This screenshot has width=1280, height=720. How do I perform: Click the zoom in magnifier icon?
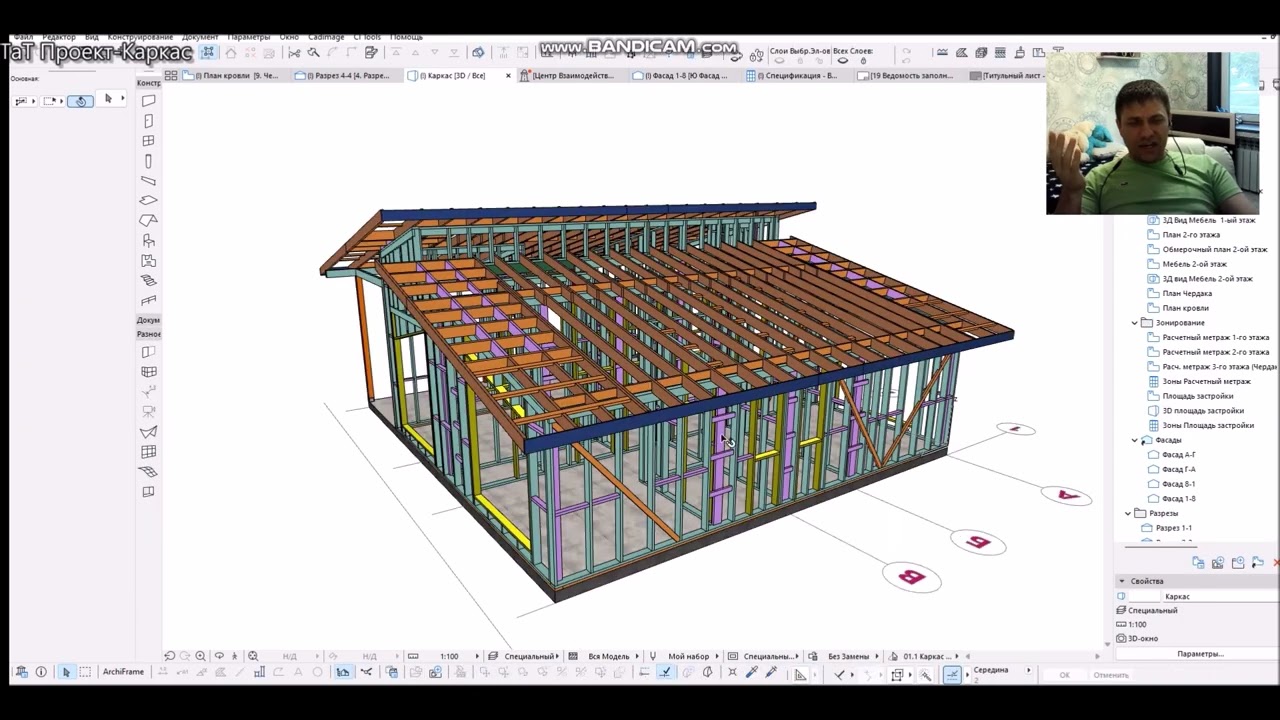pos(201,656)
